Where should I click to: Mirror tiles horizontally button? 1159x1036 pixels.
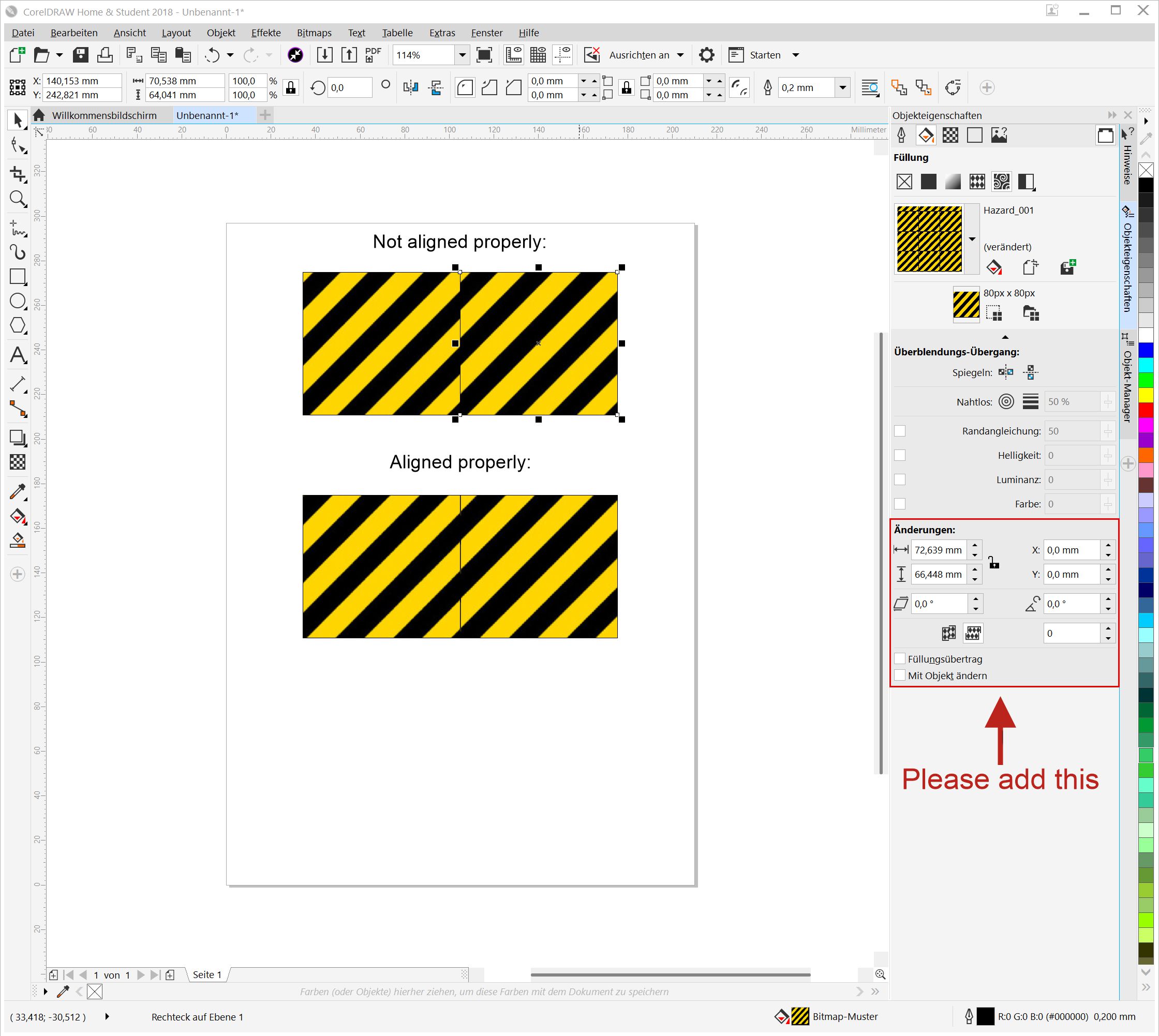[x=1006, y=372]
